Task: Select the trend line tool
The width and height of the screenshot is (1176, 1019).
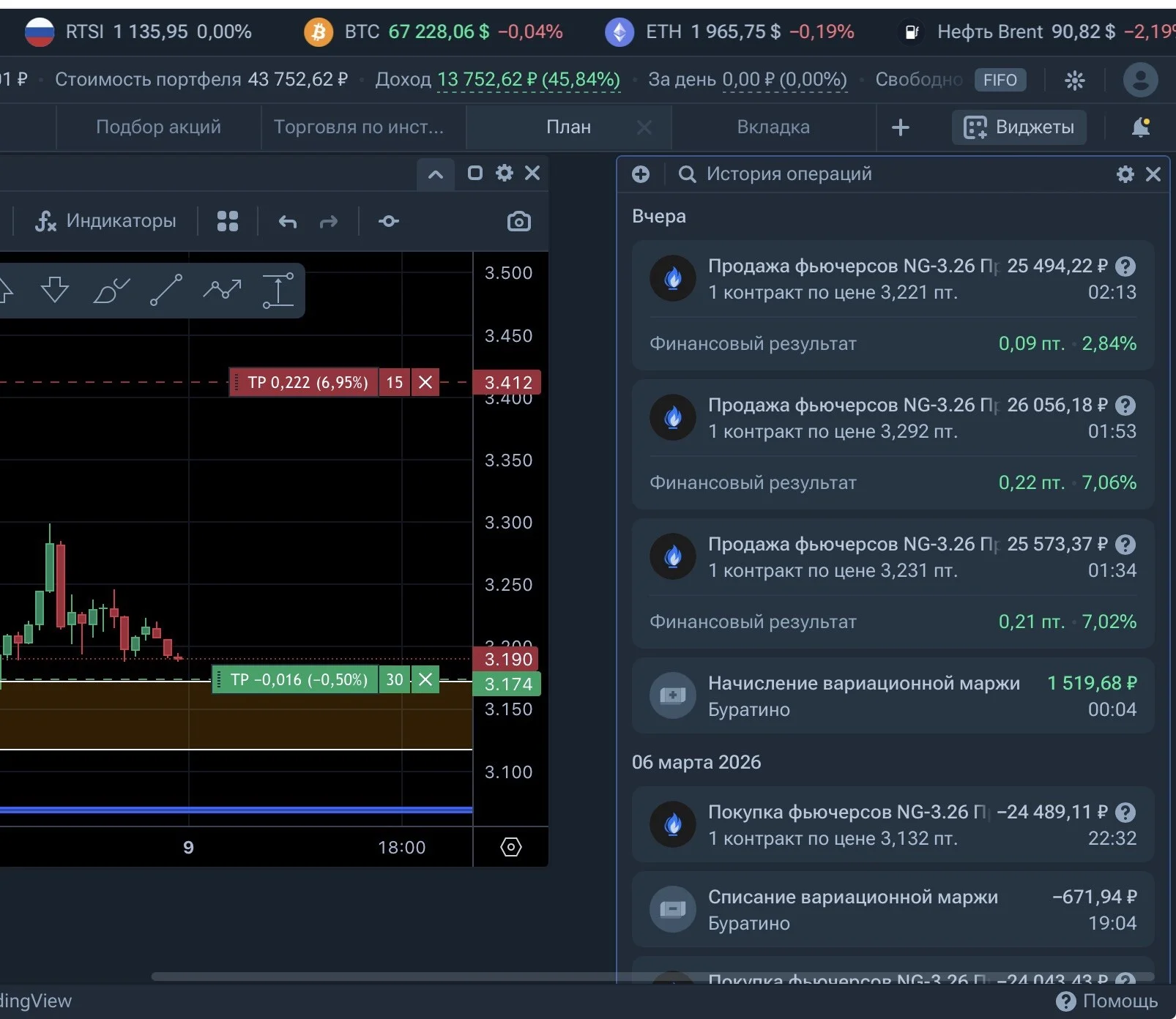Action: coord(166,290)
